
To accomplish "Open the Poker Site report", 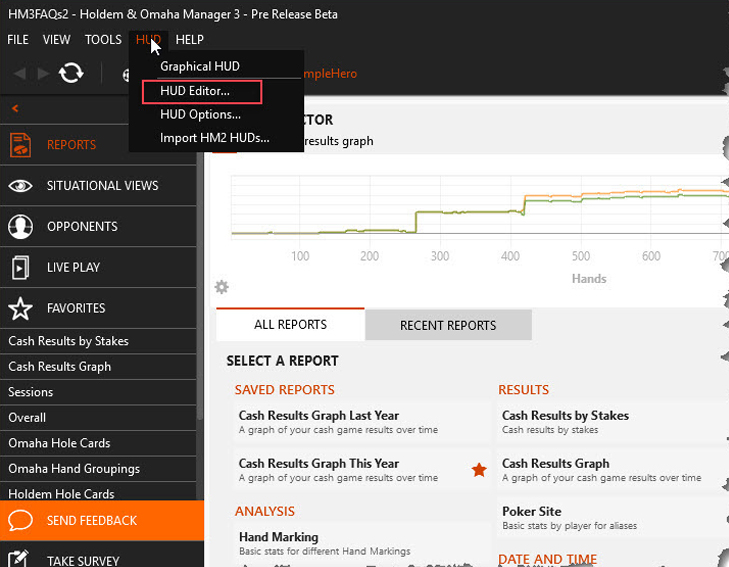I will pos(531,512).
